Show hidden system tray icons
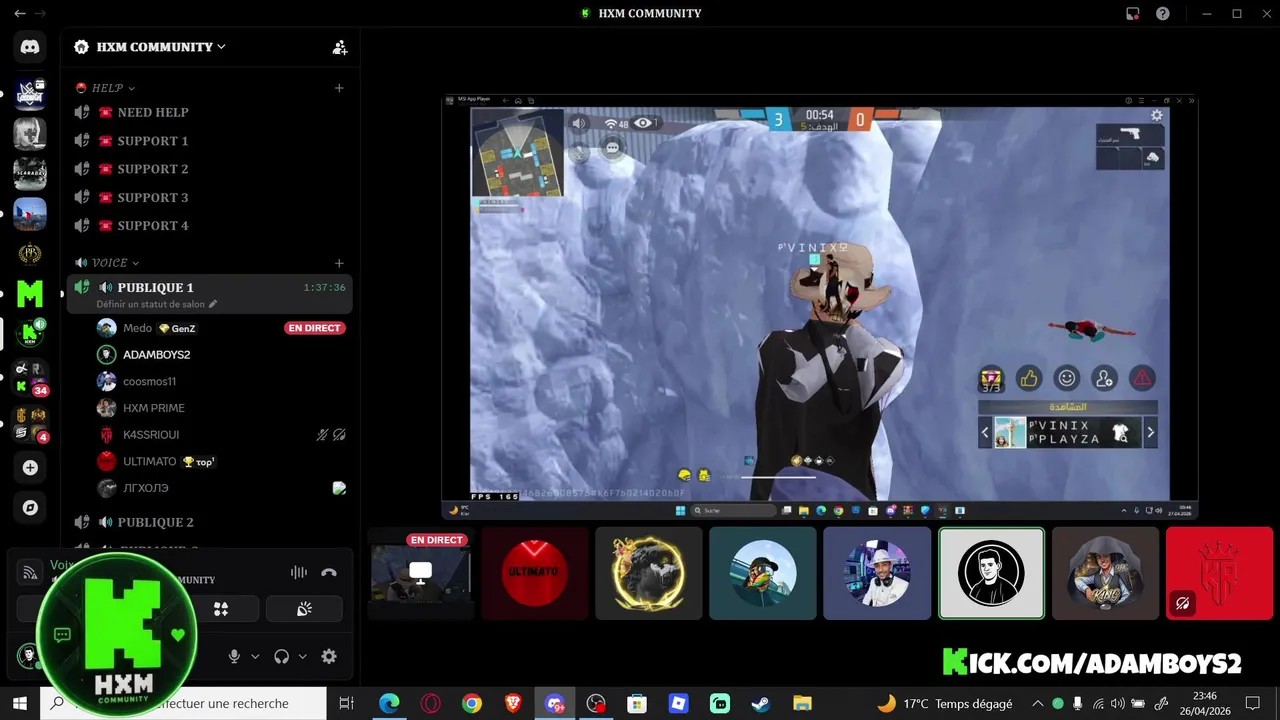This screenshot has width=1280, height=720. pyautogui.click(x=1037, y=704)
